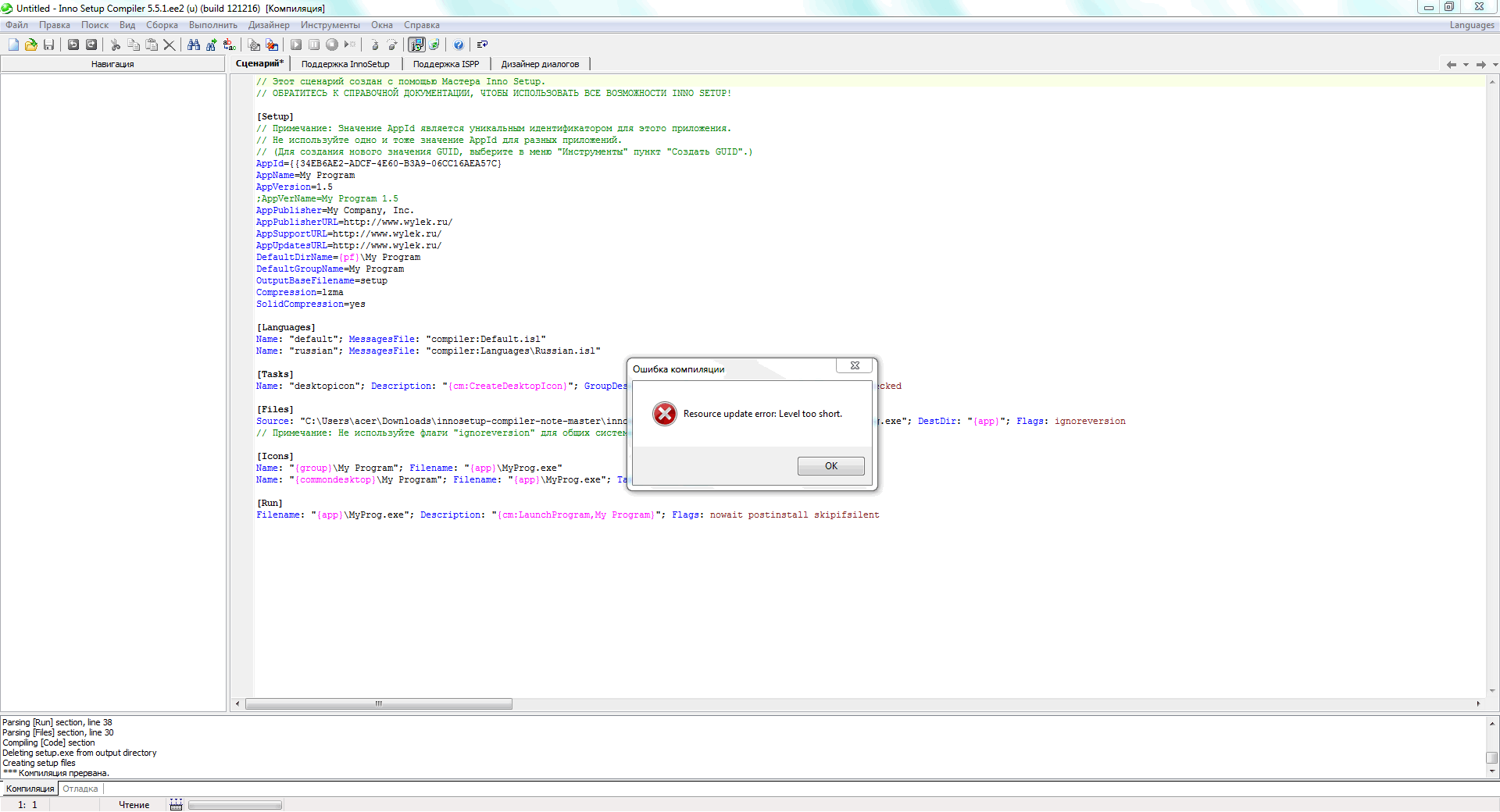Open the Сборка menu

point(162,25)
